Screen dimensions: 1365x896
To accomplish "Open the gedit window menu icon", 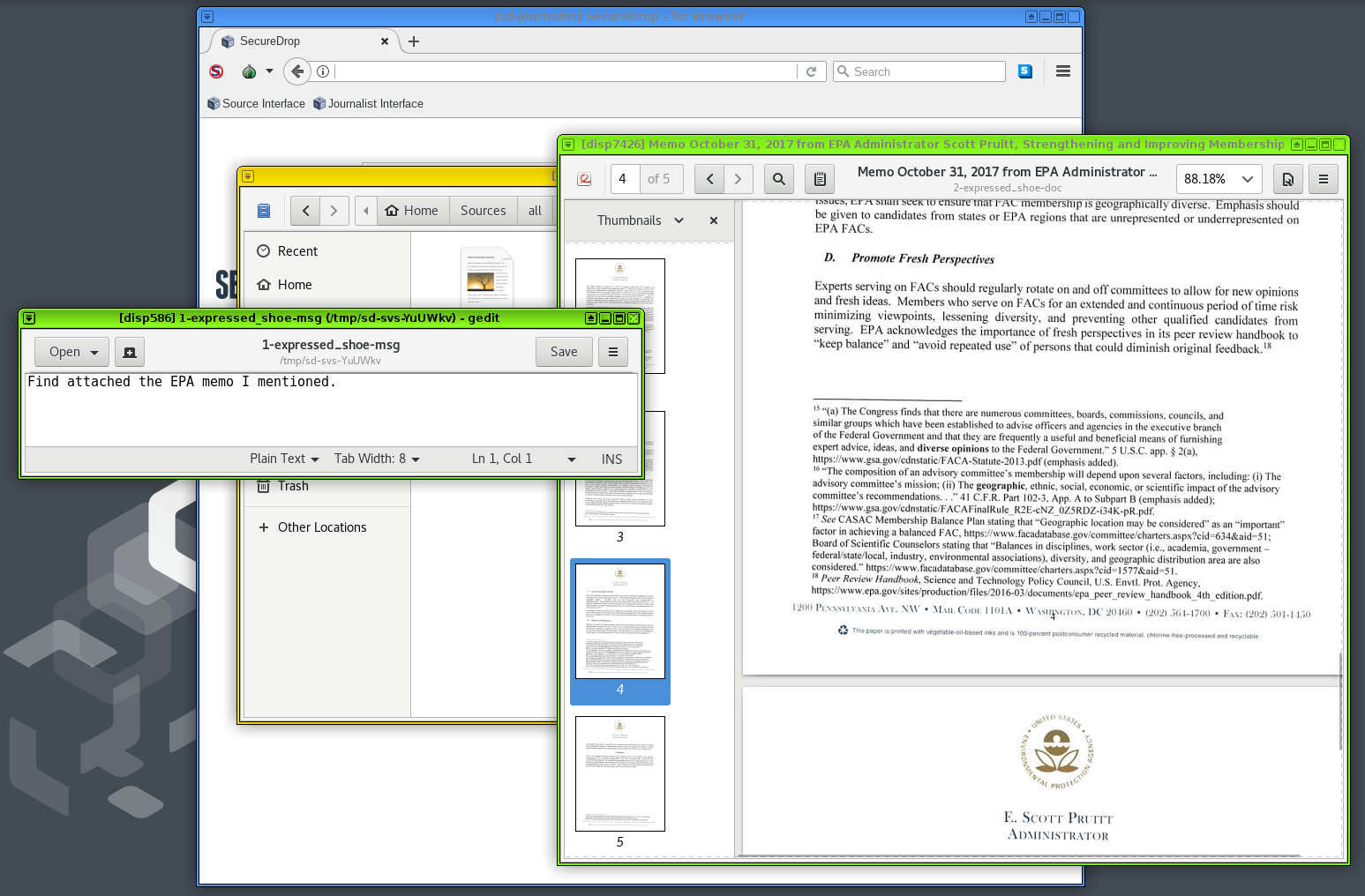I will click(x=29, y=318).
